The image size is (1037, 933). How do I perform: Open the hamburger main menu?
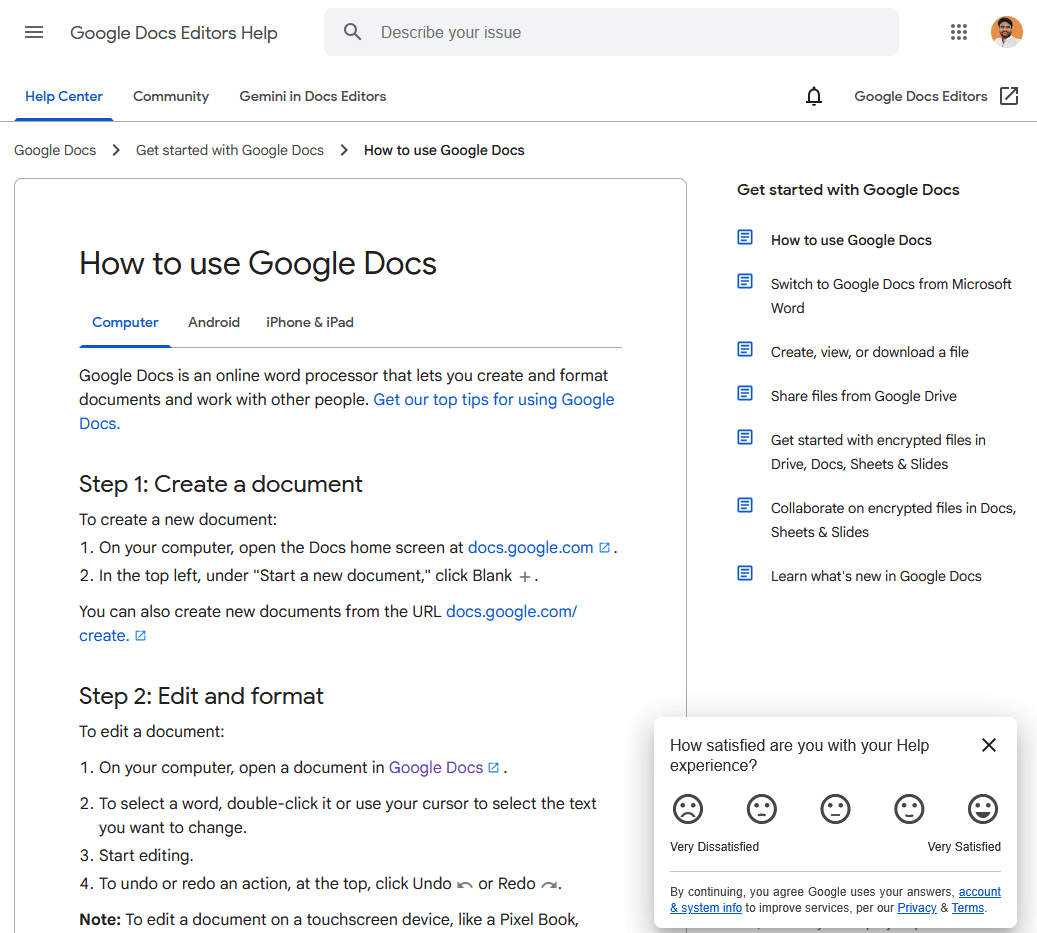point(34,32)
